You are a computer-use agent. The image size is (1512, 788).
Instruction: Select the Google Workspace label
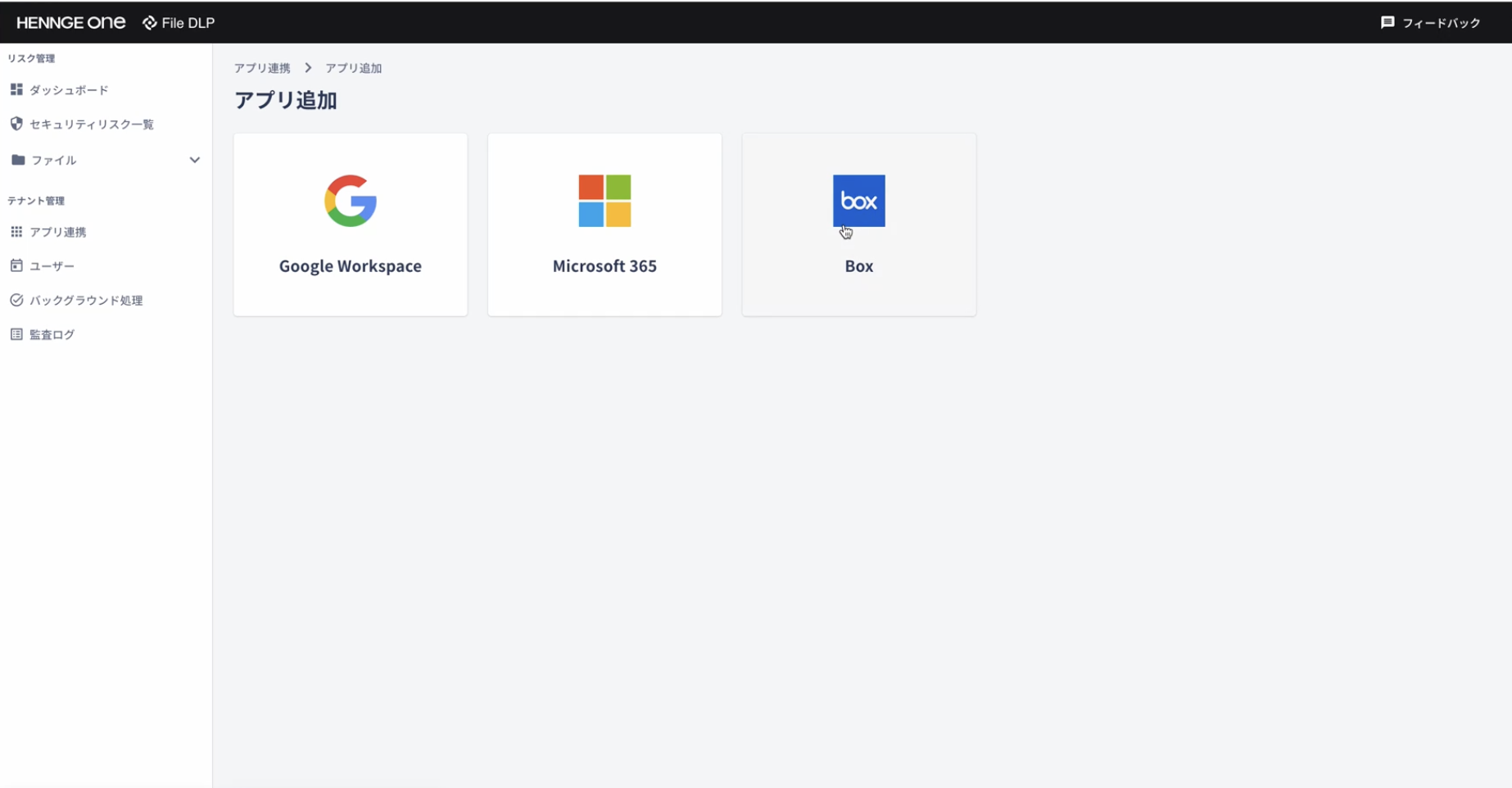(351, 265)
